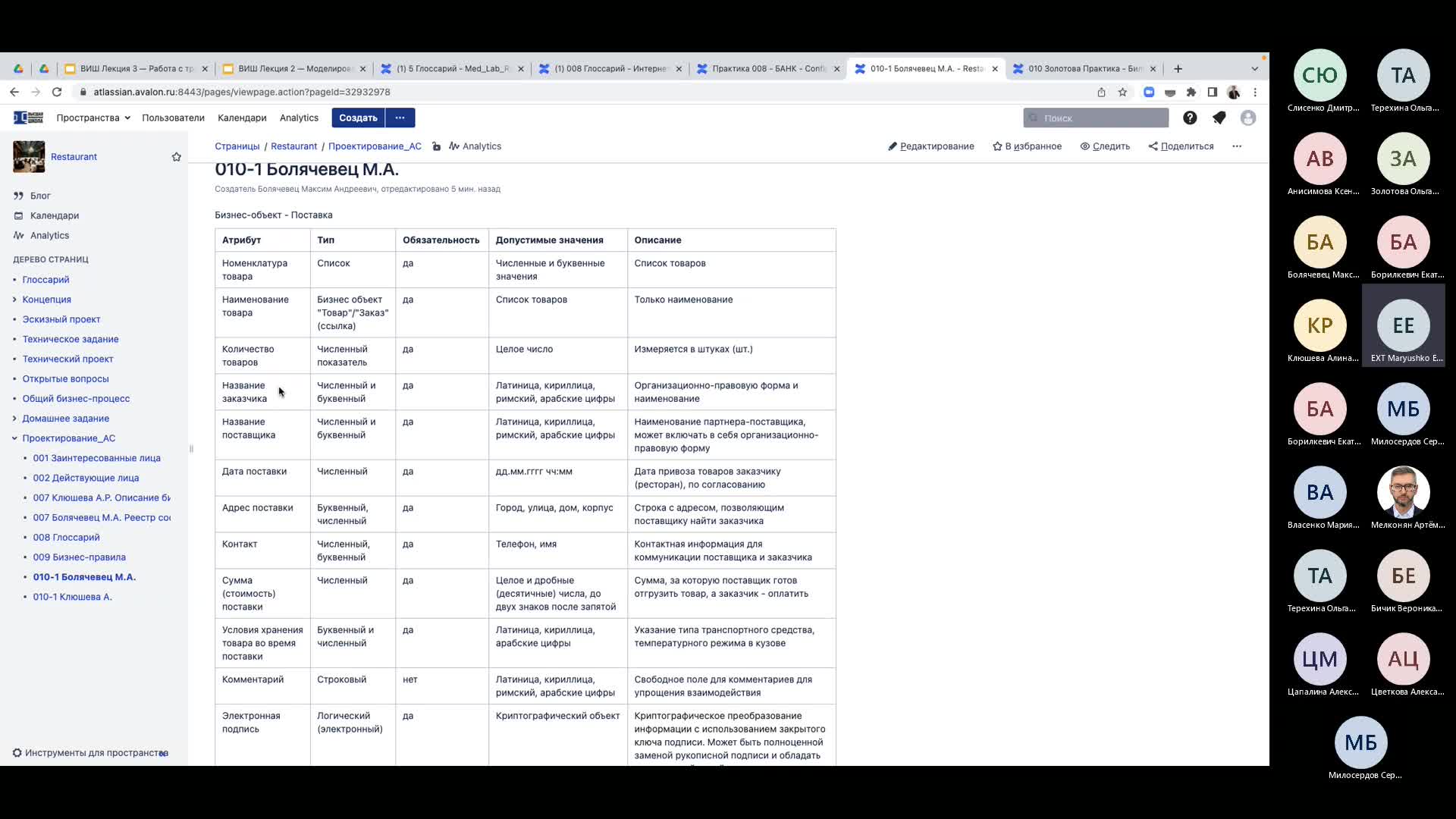Open the Страницы breadcrumb link
Screen dimensions: 1456x819
(237, 146)
